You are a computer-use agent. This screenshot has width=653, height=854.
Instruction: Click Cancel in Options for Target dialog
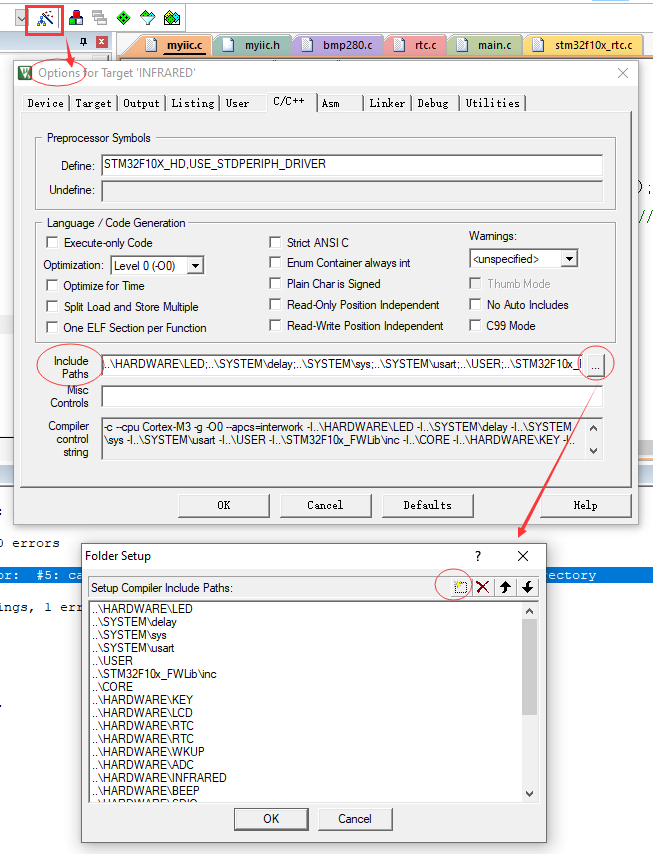point(326,505)
